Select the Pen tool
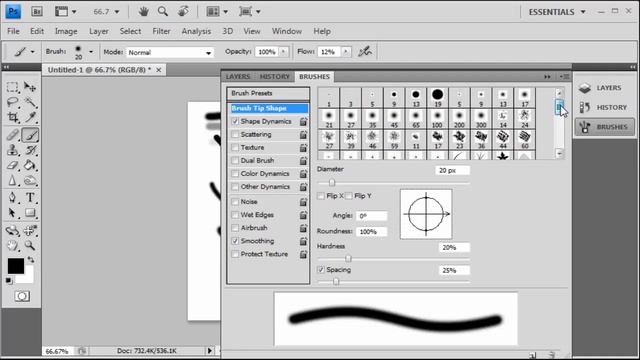The height and width of the screenshot is (360, 640). [x=12, y=198]
